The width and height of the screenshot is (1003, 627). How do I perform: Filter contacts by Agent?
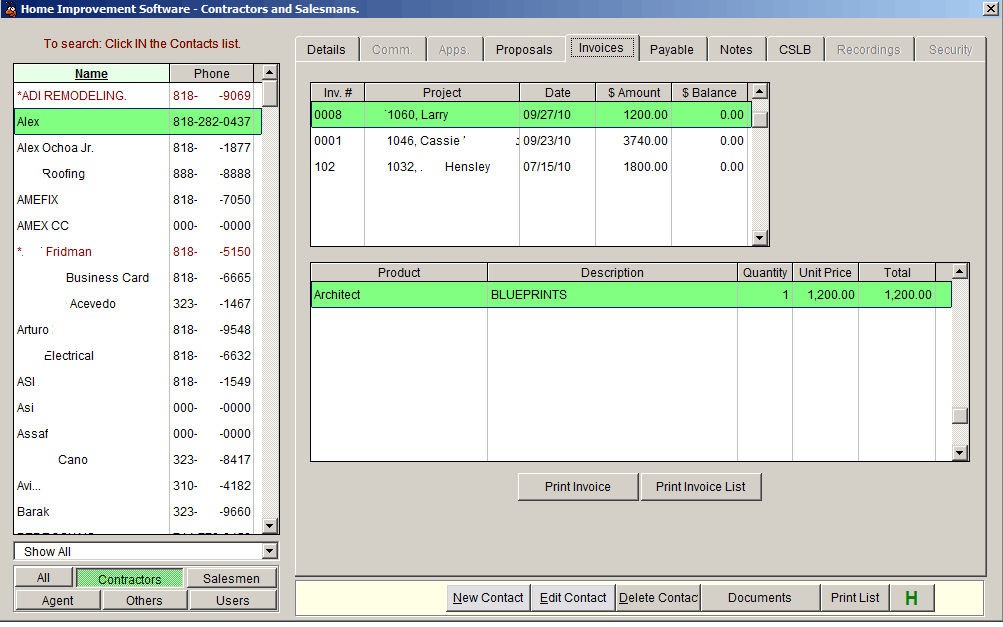[x=58, y=601]
